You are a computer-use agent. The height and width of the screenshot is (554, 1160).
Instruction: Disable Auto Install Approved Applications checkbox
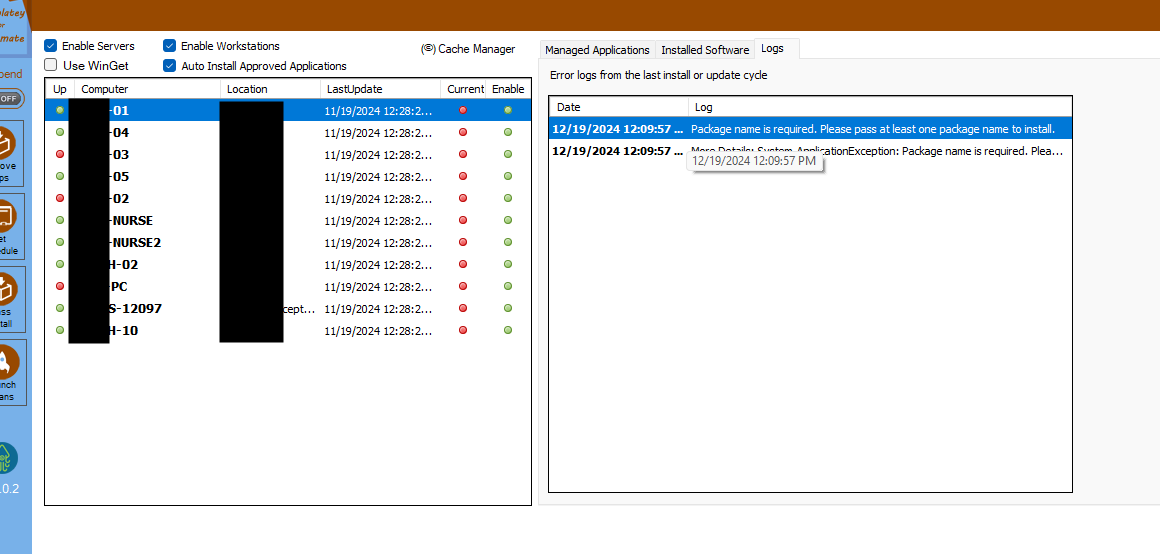click(x=170, y=66)
